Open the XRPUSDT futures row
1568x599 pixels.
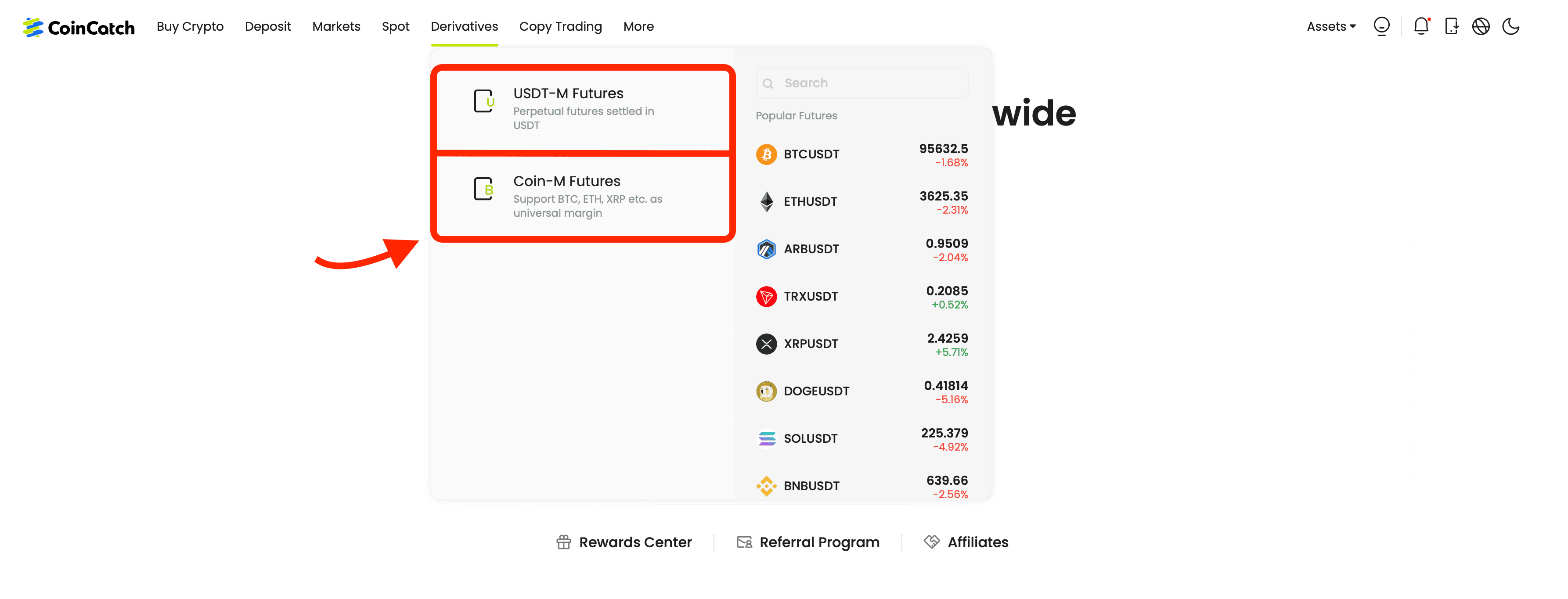point(861,344)
